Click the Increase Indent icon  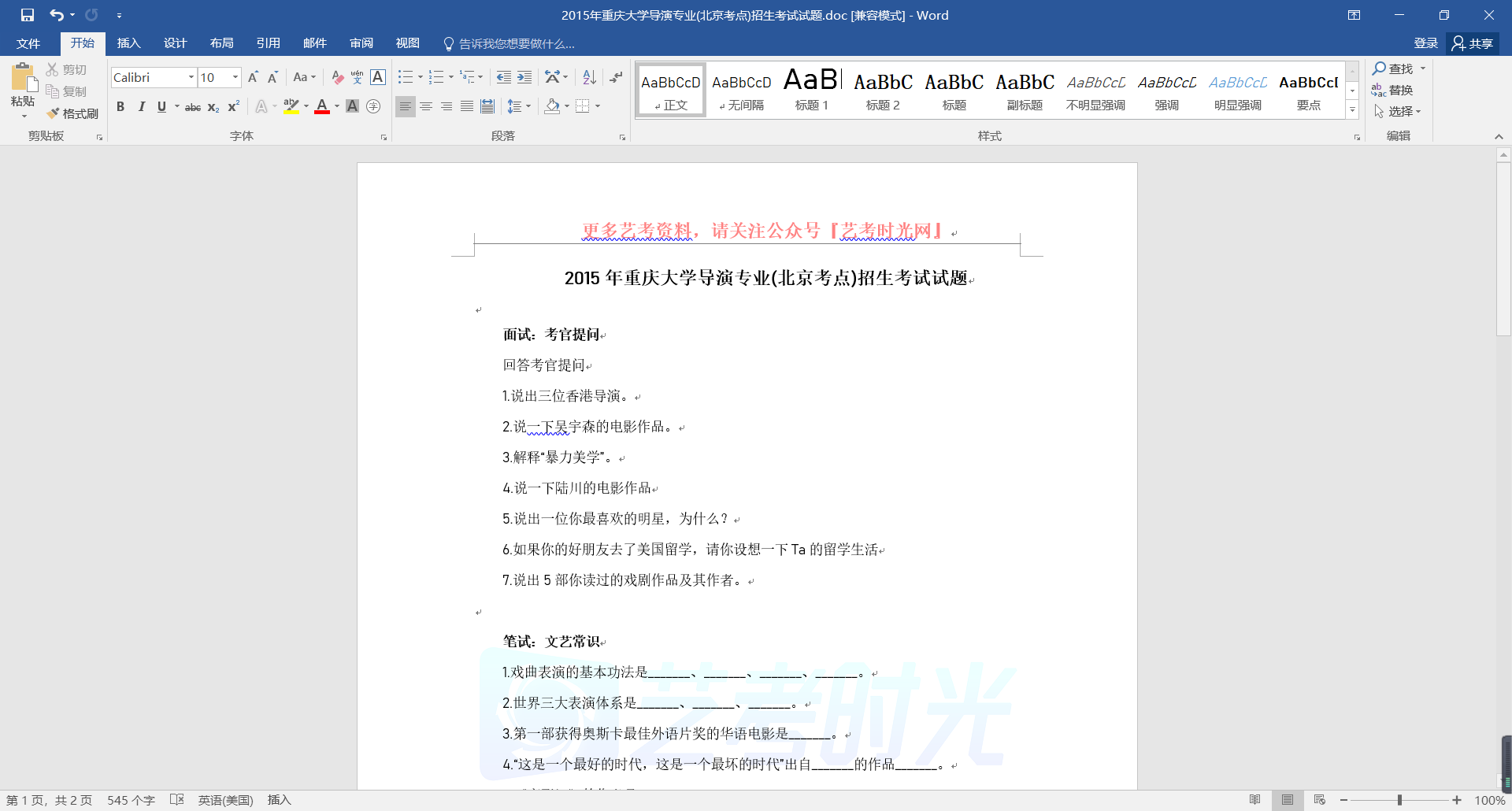click(524, 77)
